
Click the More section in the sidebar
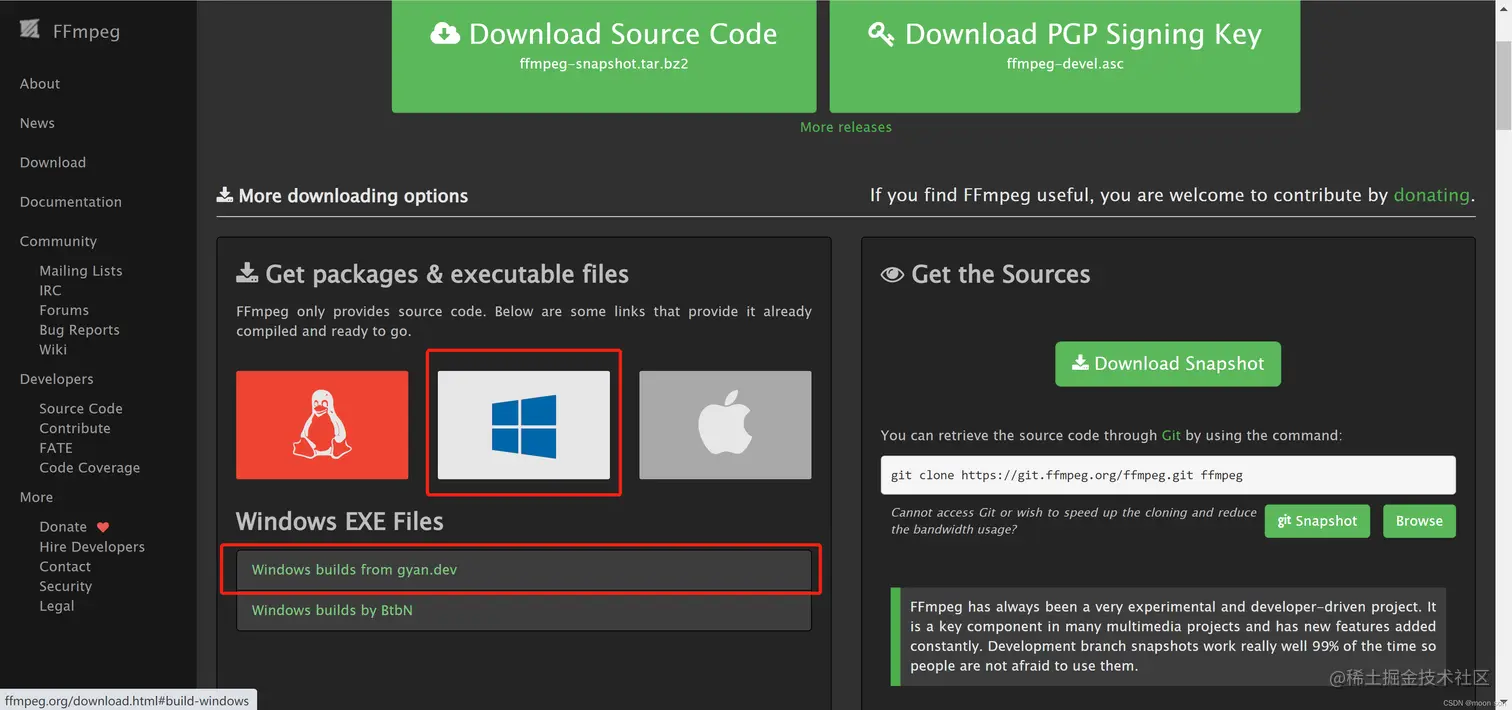36,497
